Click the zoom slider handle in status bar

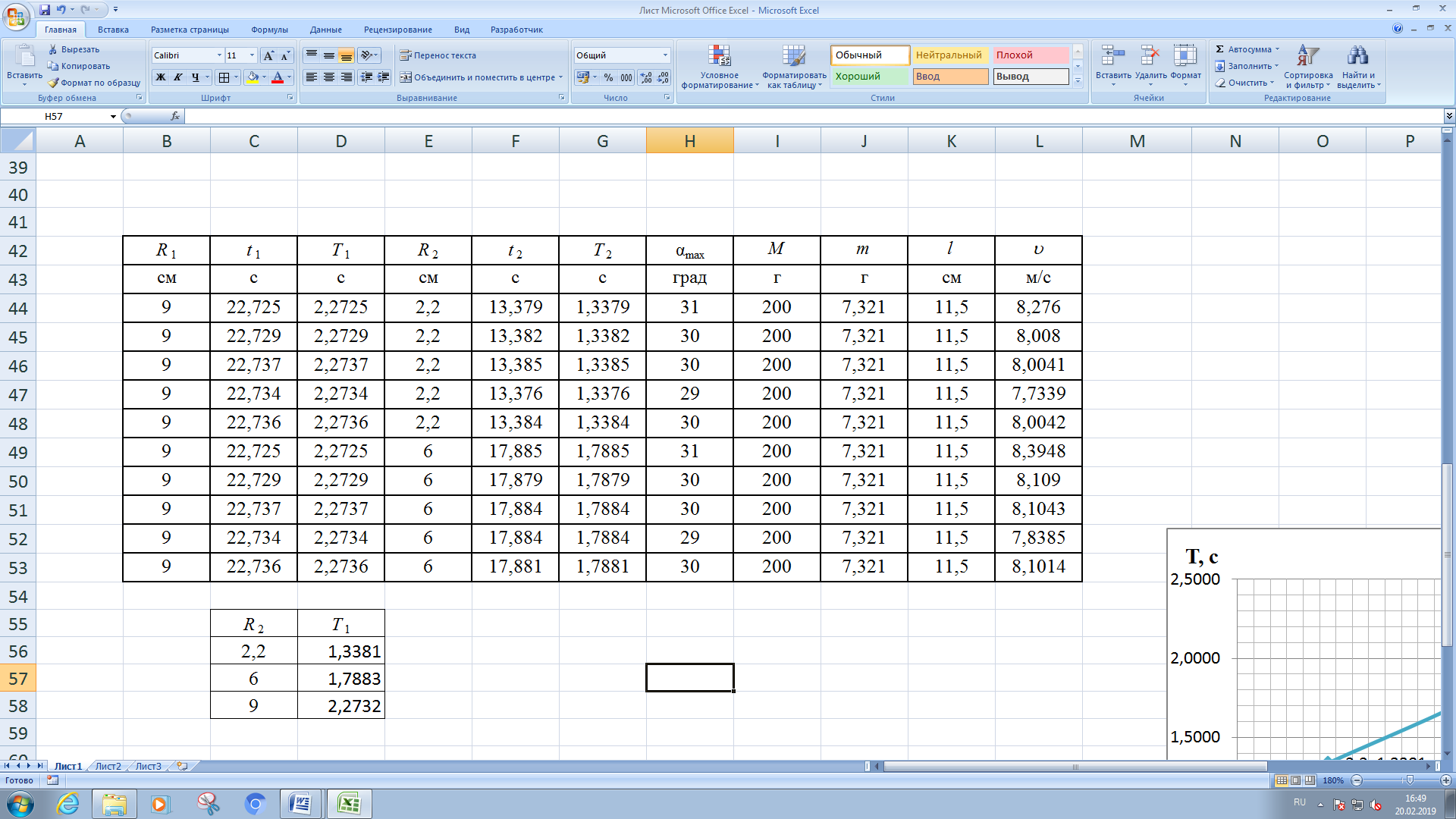[1410, 780]
